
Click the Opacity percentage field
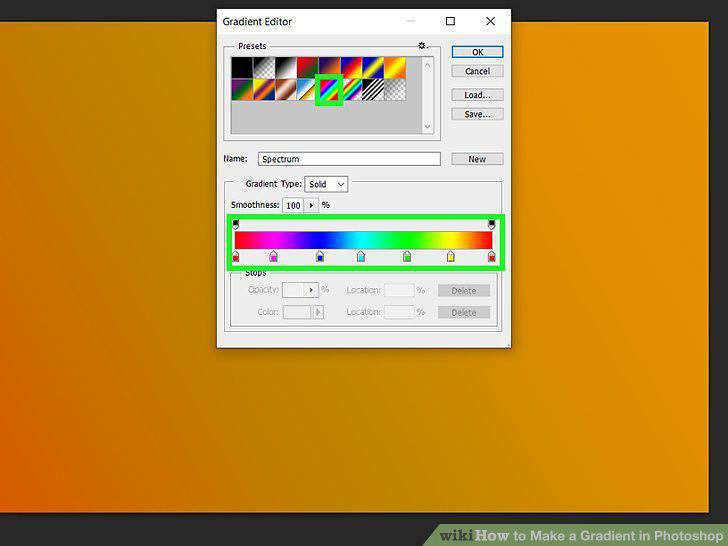click(293, 290)
